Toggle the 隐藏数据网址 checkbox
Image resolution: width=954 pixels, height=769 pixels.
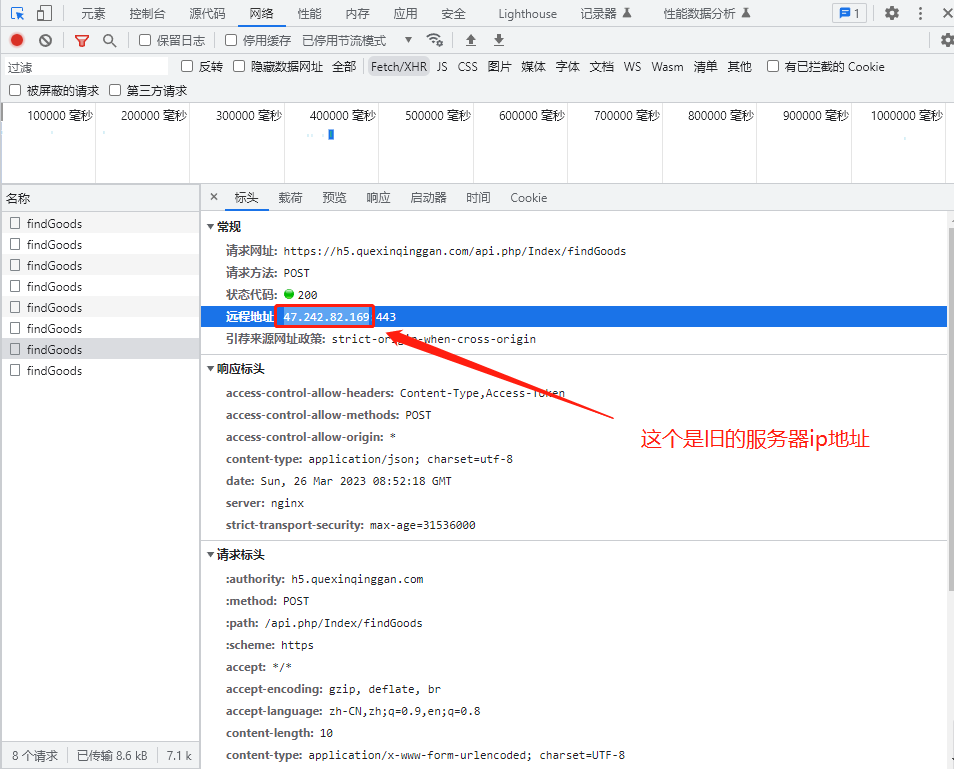click(239, 66)
